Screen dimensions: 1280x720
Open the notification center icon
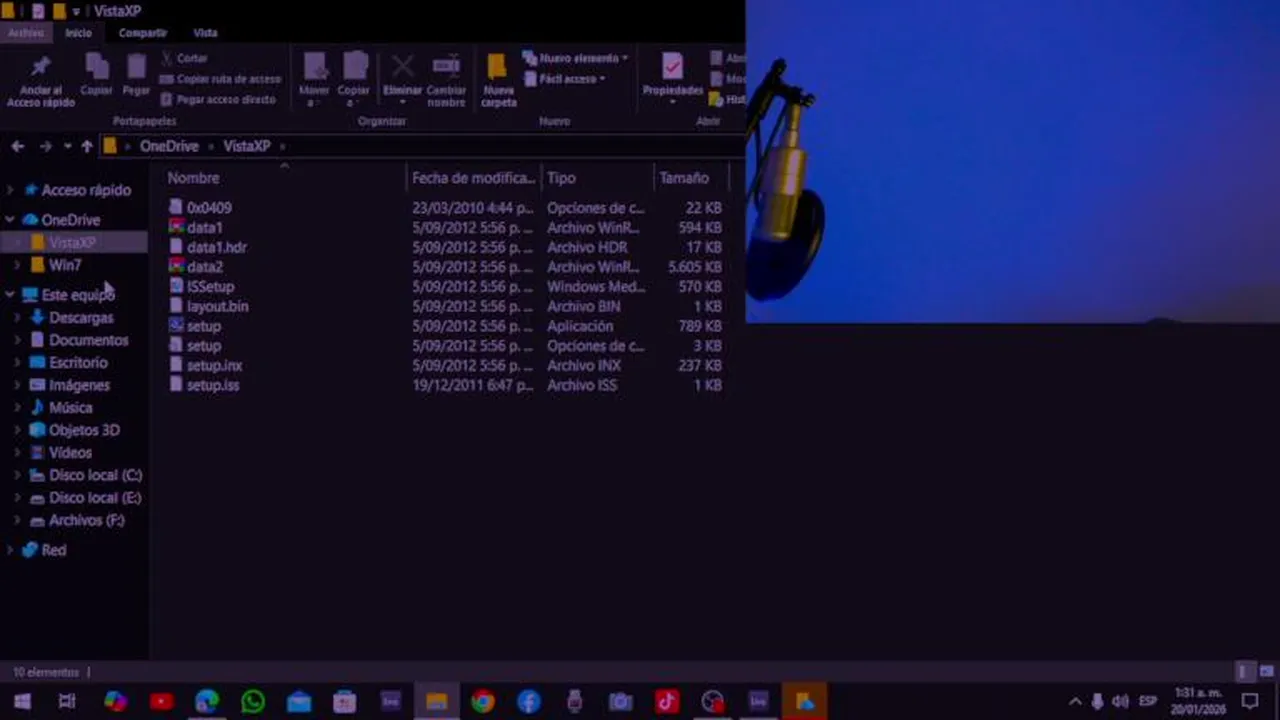[1250, 702]
